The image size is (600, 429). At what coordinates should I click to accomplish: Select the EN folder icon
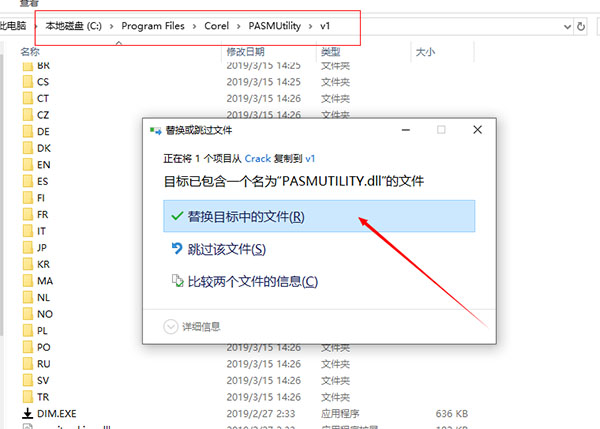[28, 165]
